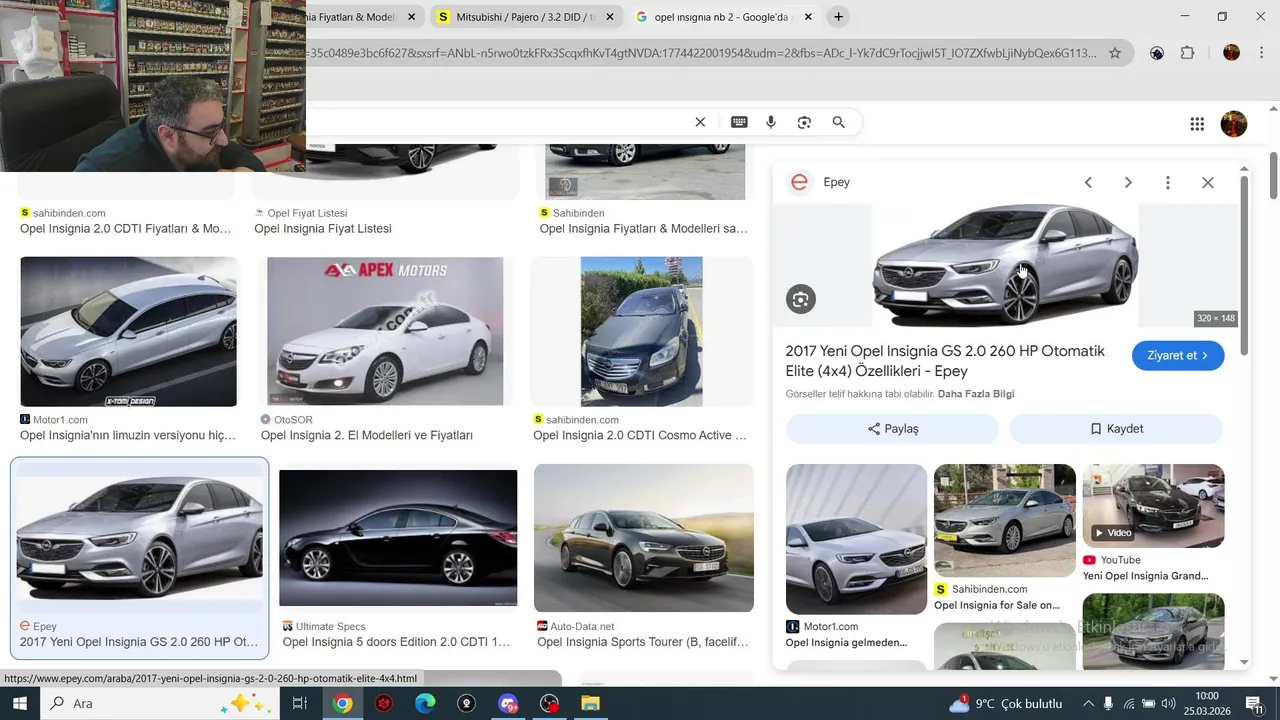Bookmark this page with the star icon
The image size is (1280, 720).
1115,53
